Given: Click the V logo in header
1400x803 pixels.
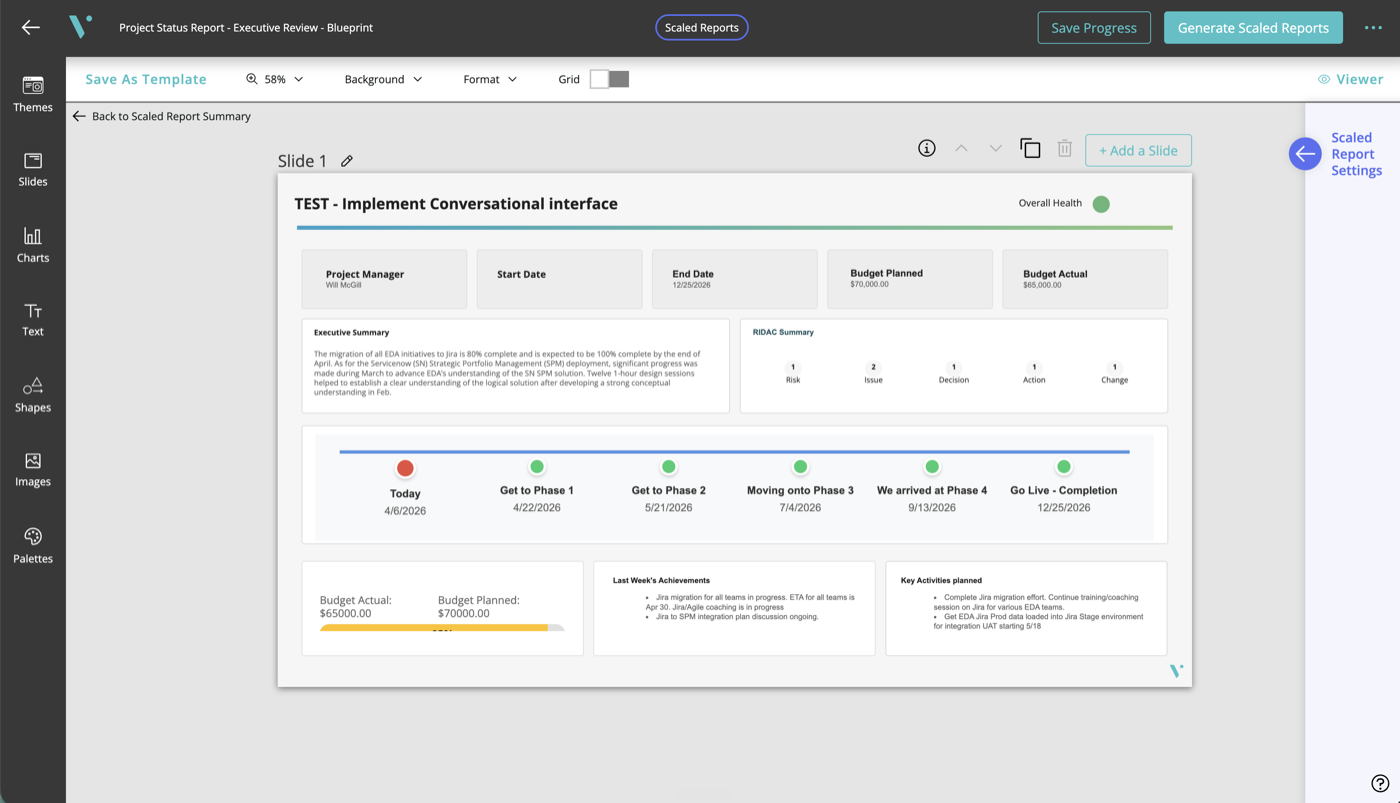Looking at the screenshot, I should [81, 27].
